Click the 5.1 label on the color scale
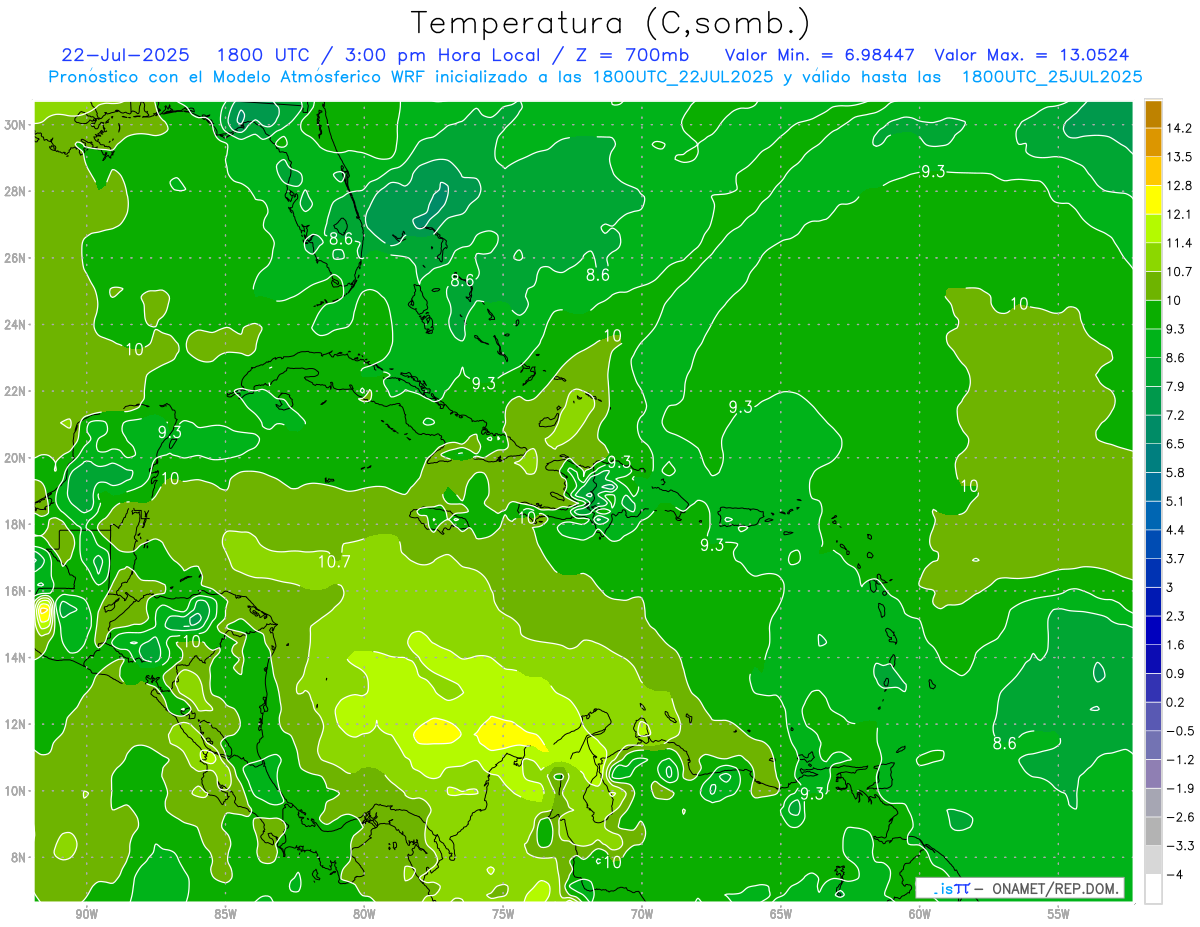Image resolution: width=1200 pixels, height=927 pixels. click(1176, 501)
